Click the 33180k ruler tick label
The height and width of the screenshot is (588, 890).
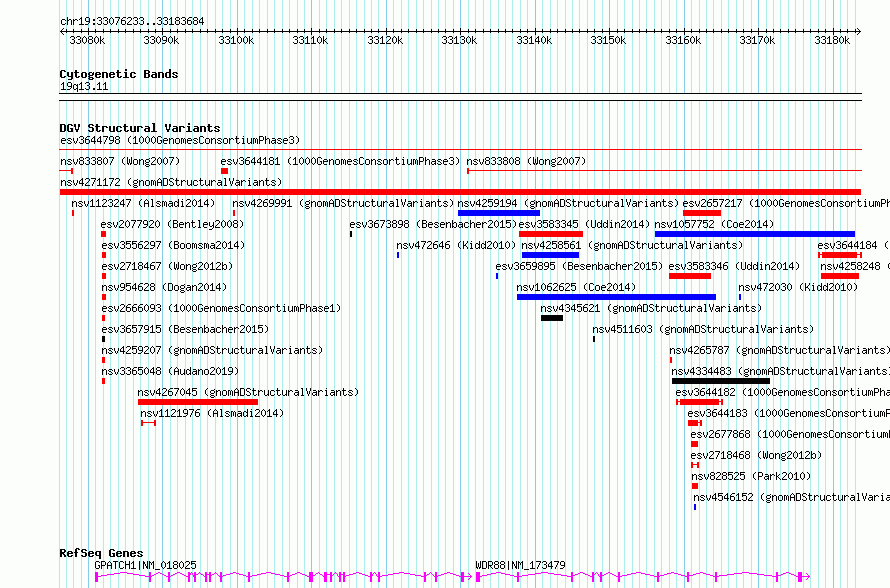pyautogui.click(x=832, y=40)
